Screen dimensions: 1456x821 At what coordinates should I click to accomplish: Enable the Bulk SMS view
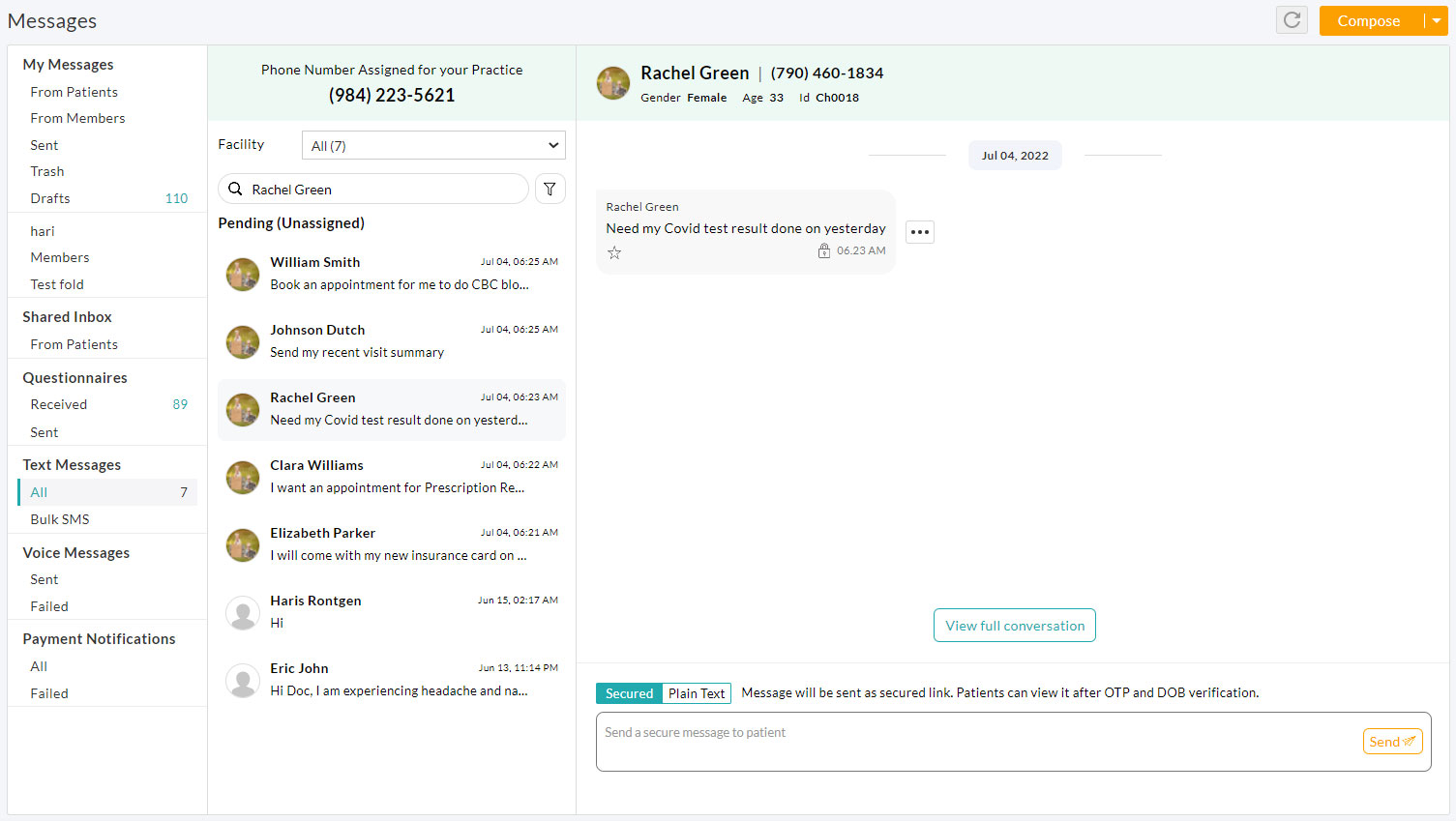click(59, 519)
